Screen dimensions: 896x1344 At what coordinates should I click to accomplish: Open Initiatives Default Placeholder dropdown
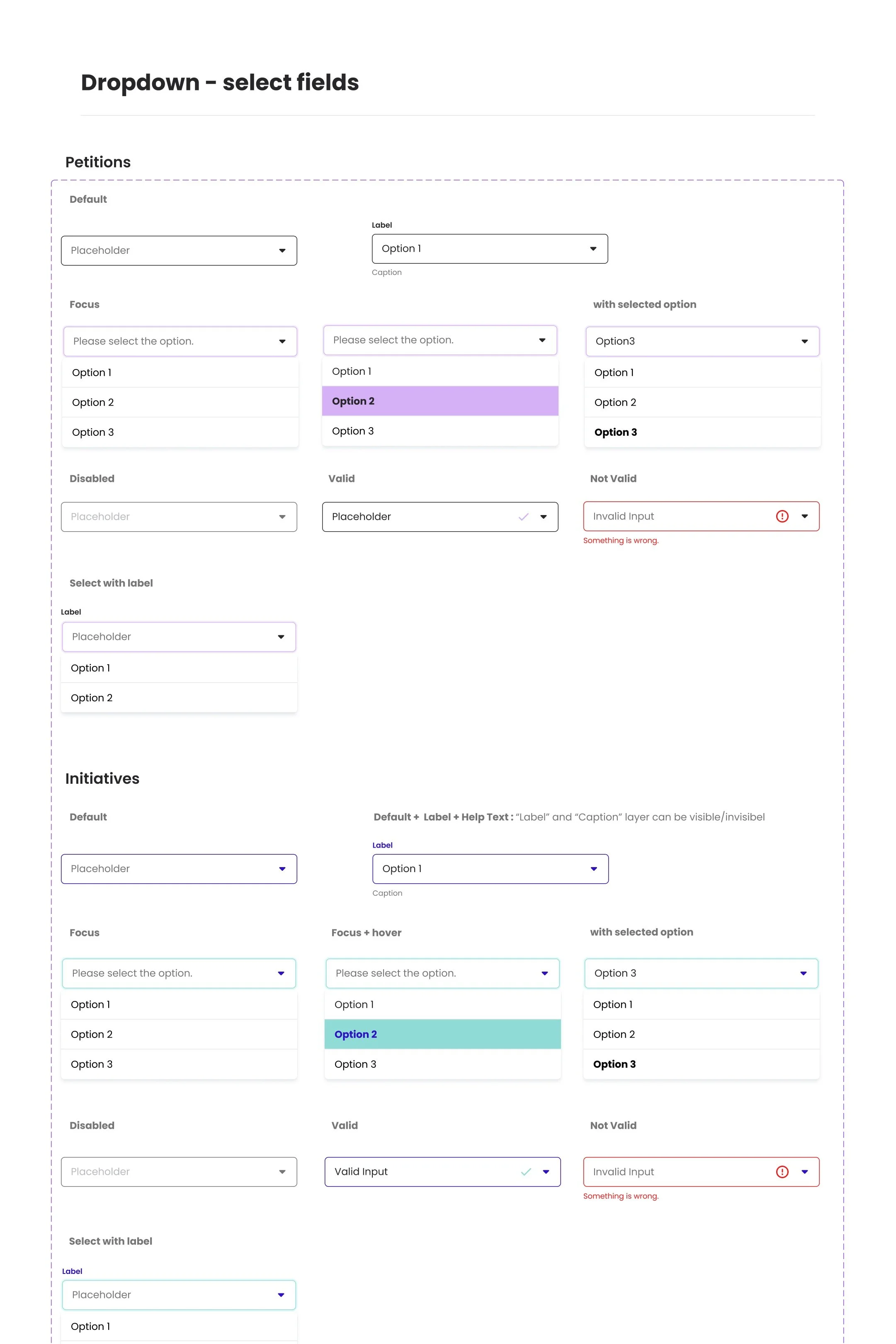pyautogui.click(x=179, y=869)
